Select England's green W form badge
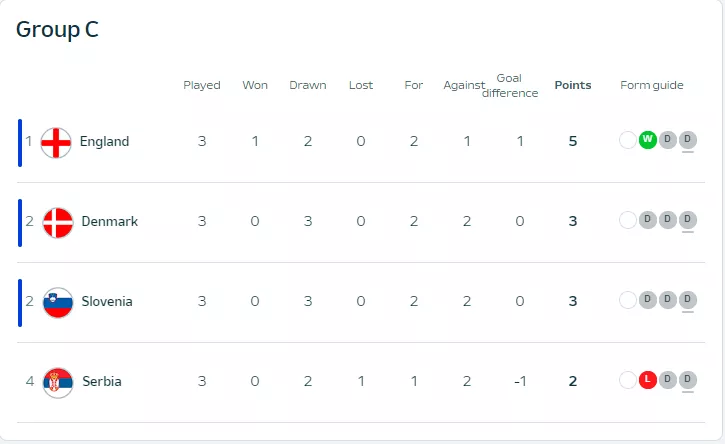 647,140
